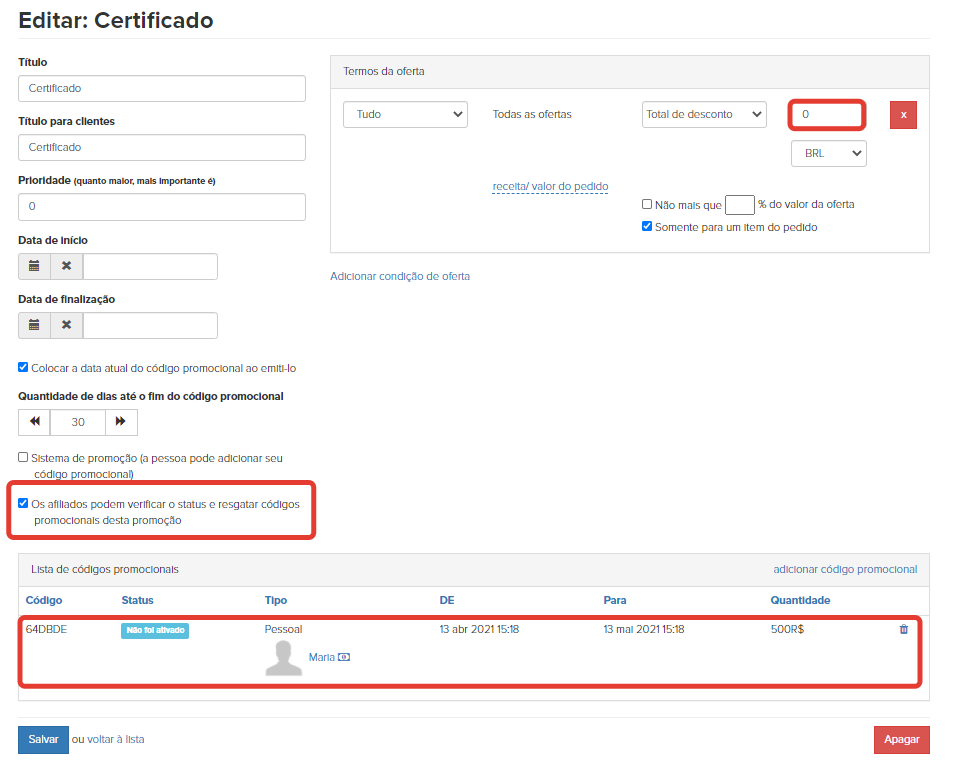Clear the Data de início field

click(67, 266)
